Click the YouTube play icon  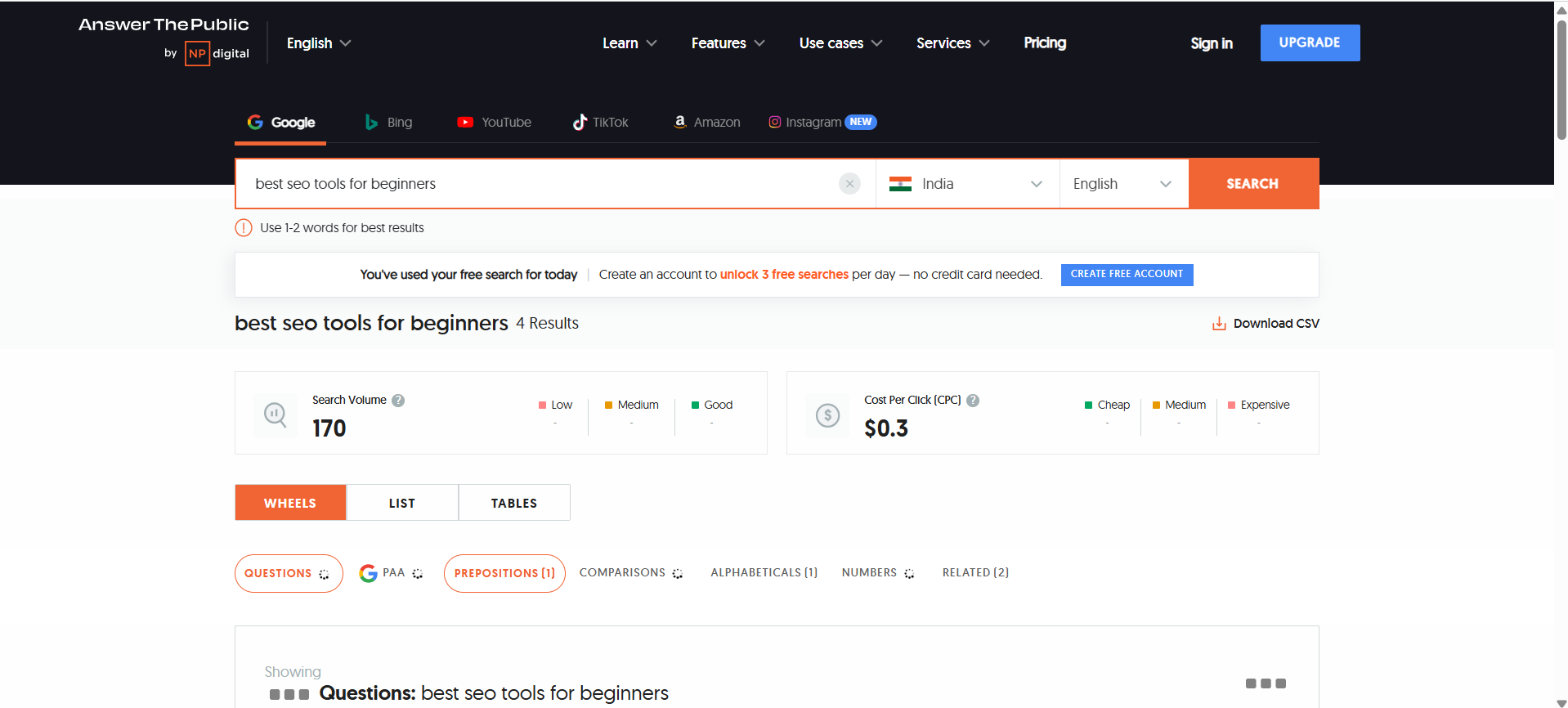pos(465,122)
